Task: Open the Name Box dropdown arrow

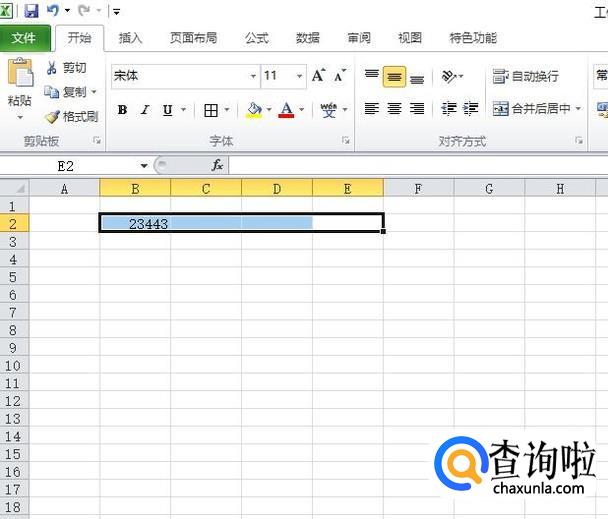Action: [144, 166]
